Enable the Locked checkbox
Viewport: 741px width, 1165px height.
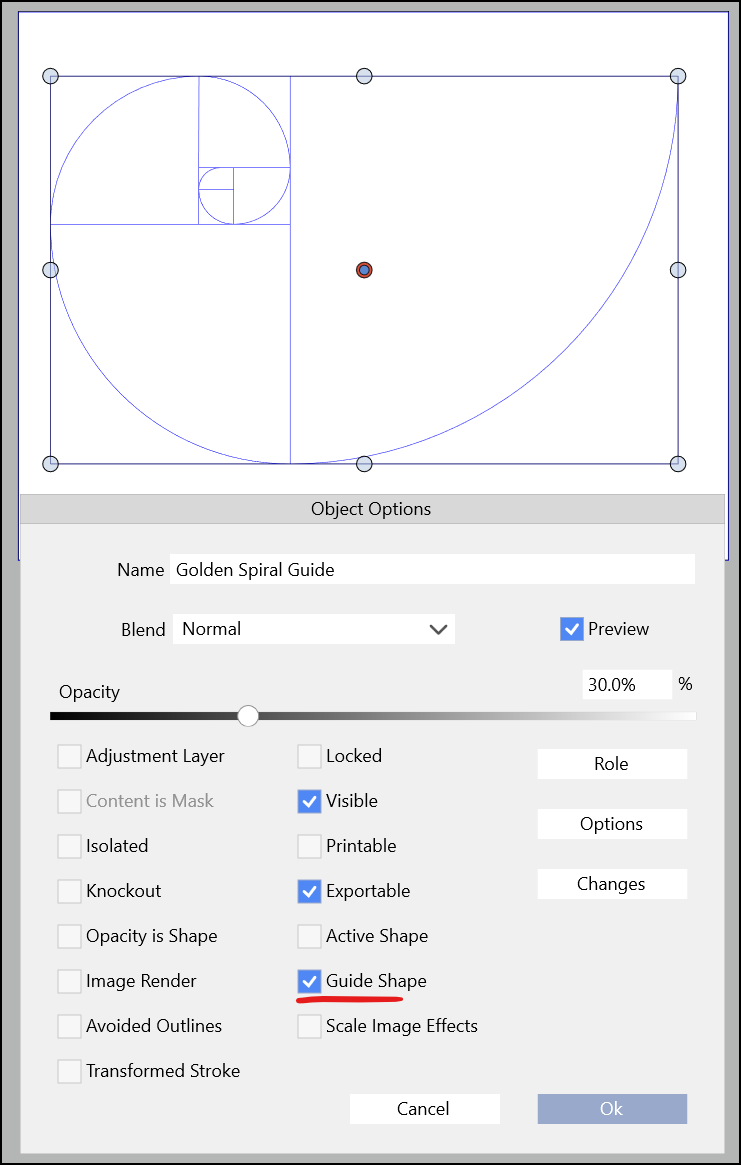[310, 756]
